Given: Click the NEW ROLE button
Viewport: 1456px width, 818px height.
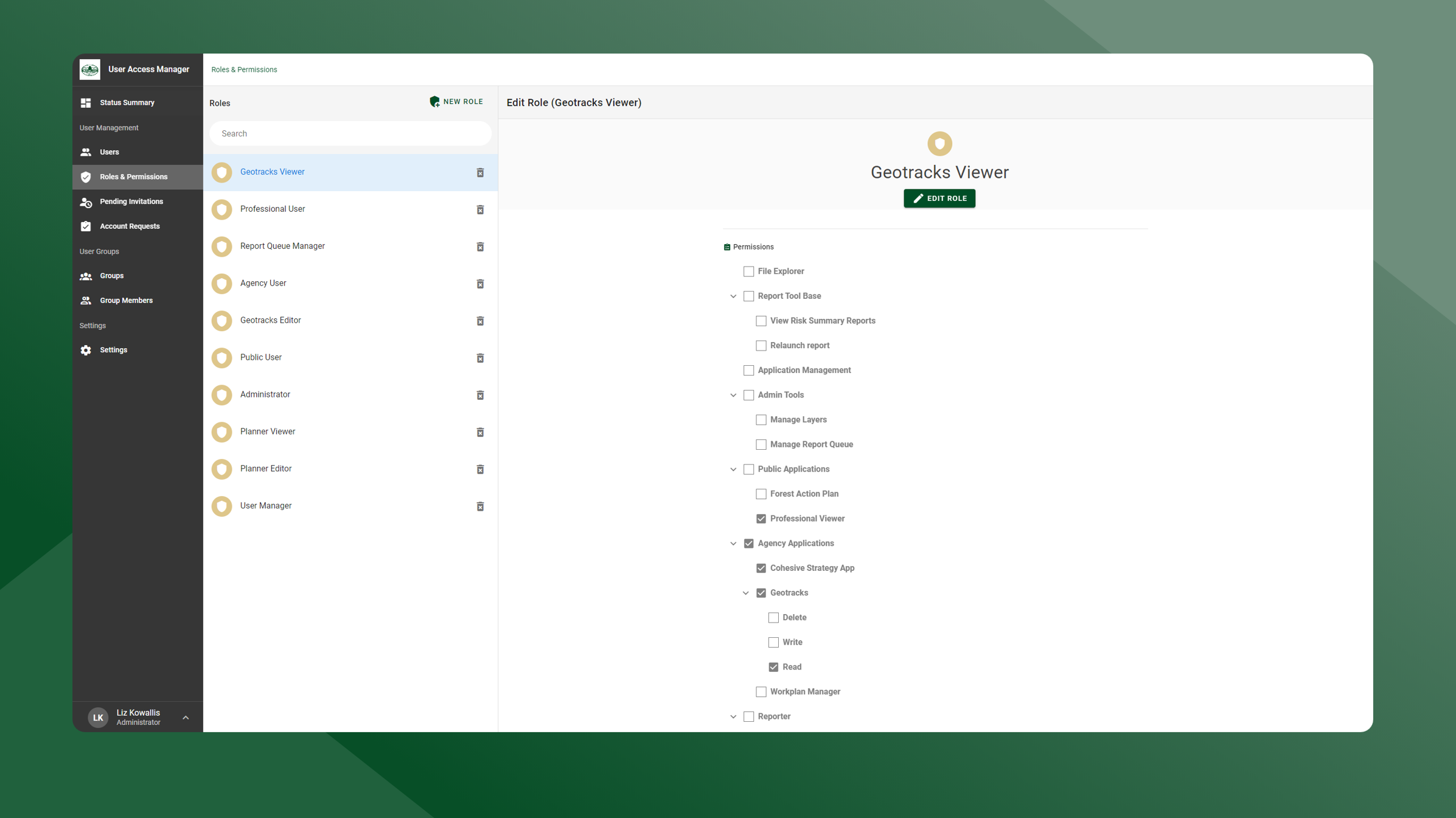Looking at the screenshot, I should tap(456, 102).
